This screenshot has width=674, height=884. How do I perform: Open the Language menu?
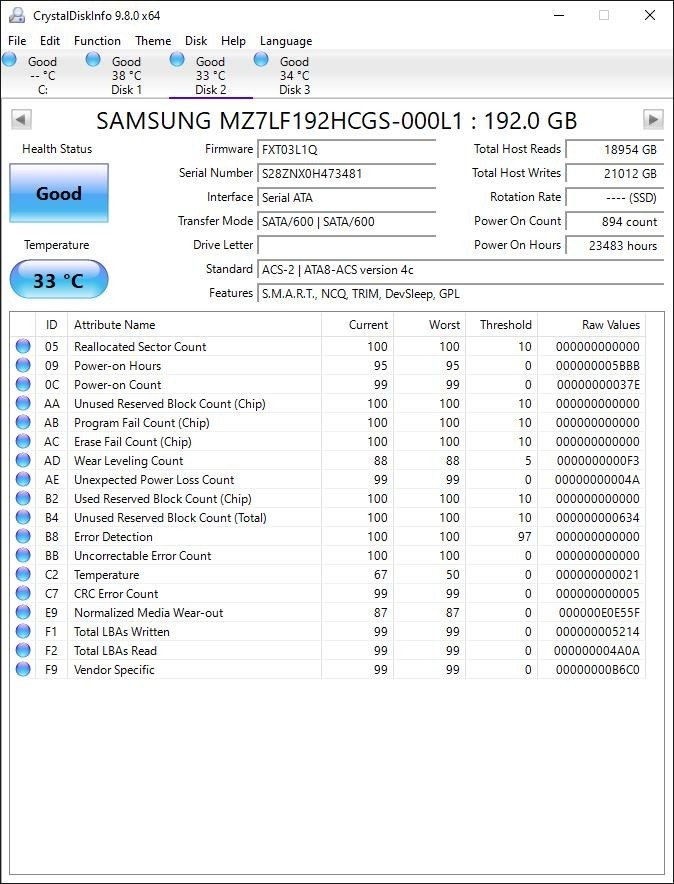pyautogui.click(x=286, y=41)
